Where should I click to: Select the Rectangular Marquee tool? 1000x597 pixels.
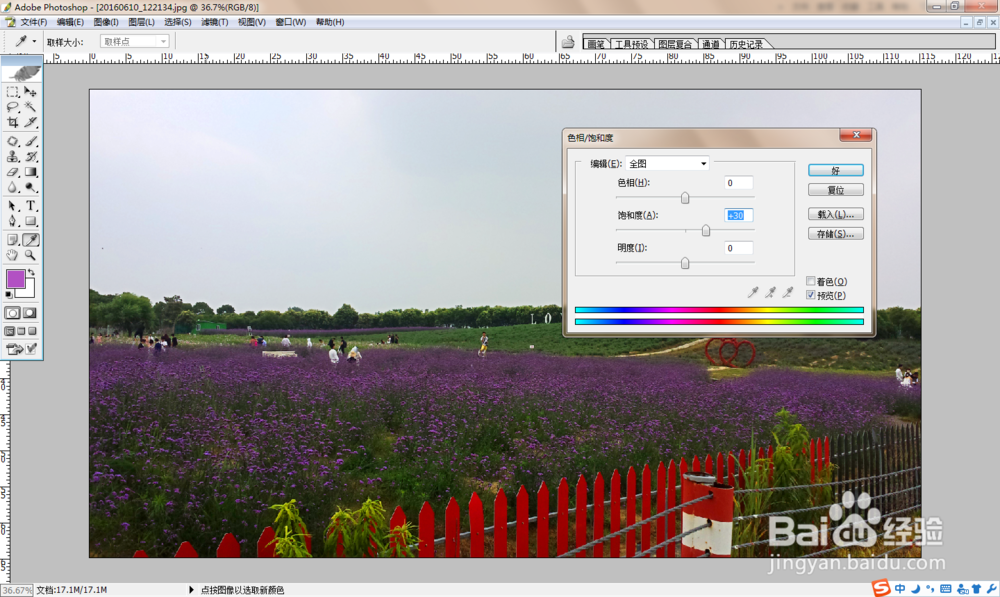coord(13,92)
